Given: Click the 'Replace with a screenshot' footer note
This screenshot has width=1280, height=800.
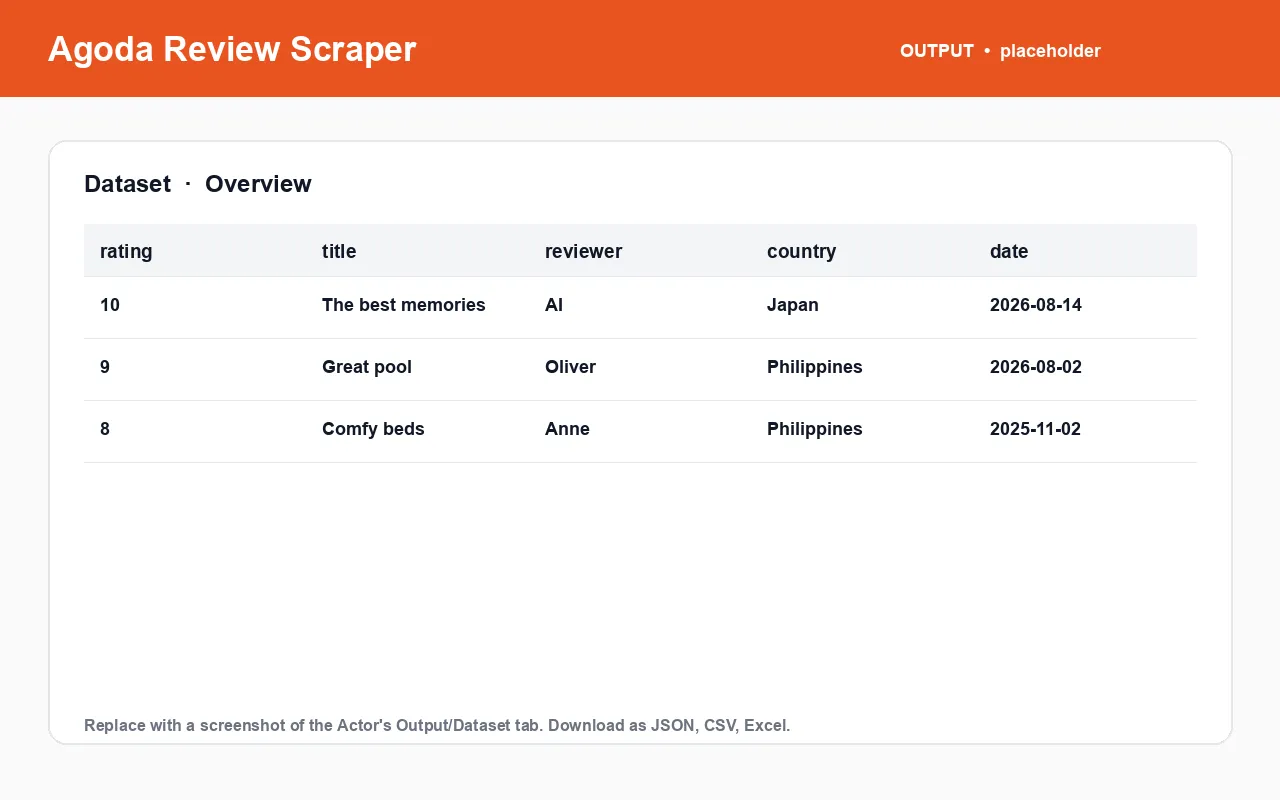Looking at the screenshot, I should 437,725.
